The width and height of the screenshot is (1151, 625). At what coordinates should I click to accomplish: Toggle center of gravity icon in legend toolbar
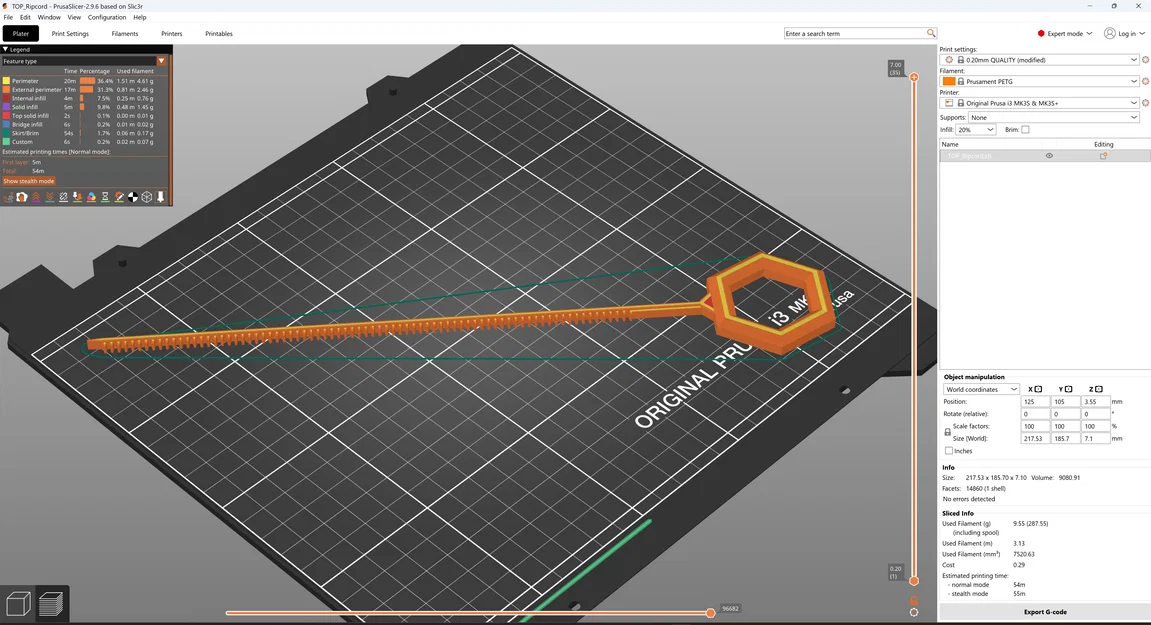pyautogui.click(x=133, y=197)
